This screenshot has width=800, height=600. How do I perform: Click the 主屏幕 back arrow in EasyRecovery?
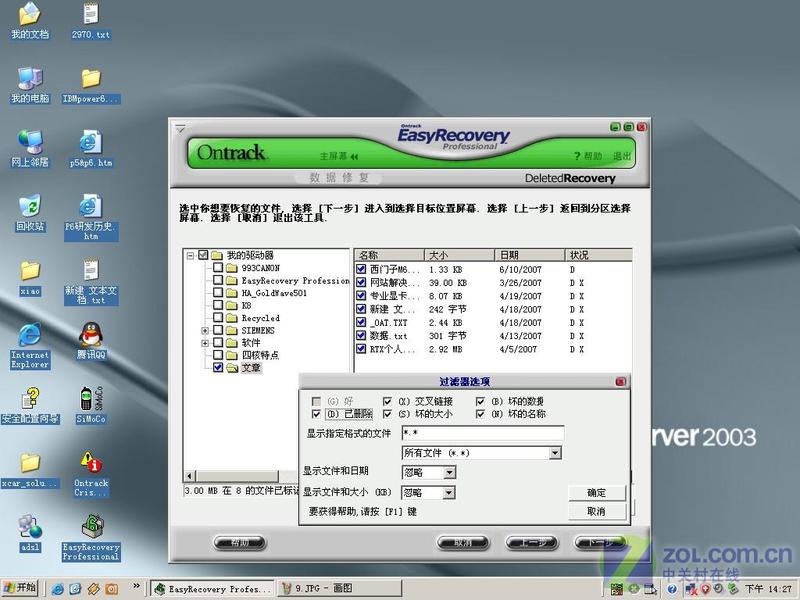click(339, 156)
